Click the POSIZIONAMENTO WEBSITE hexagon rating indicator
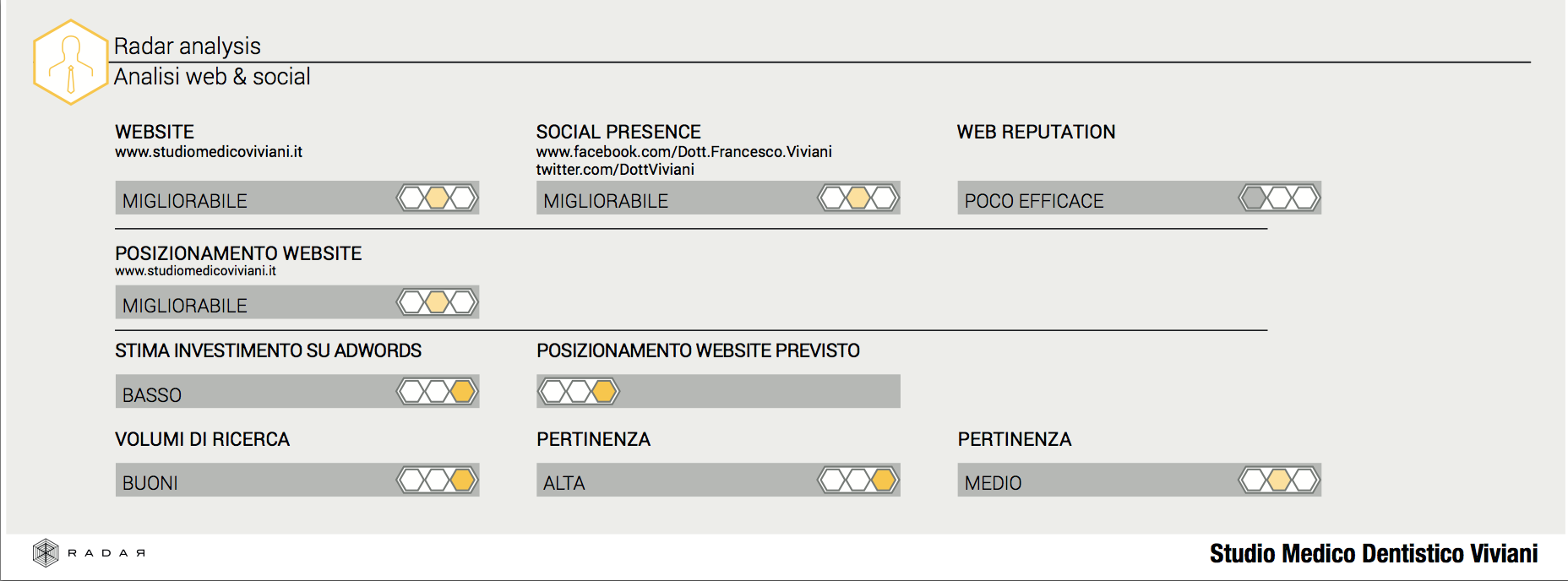This screenshot has width=1568, height=581. pyautogui.click(x=438, y=302)
